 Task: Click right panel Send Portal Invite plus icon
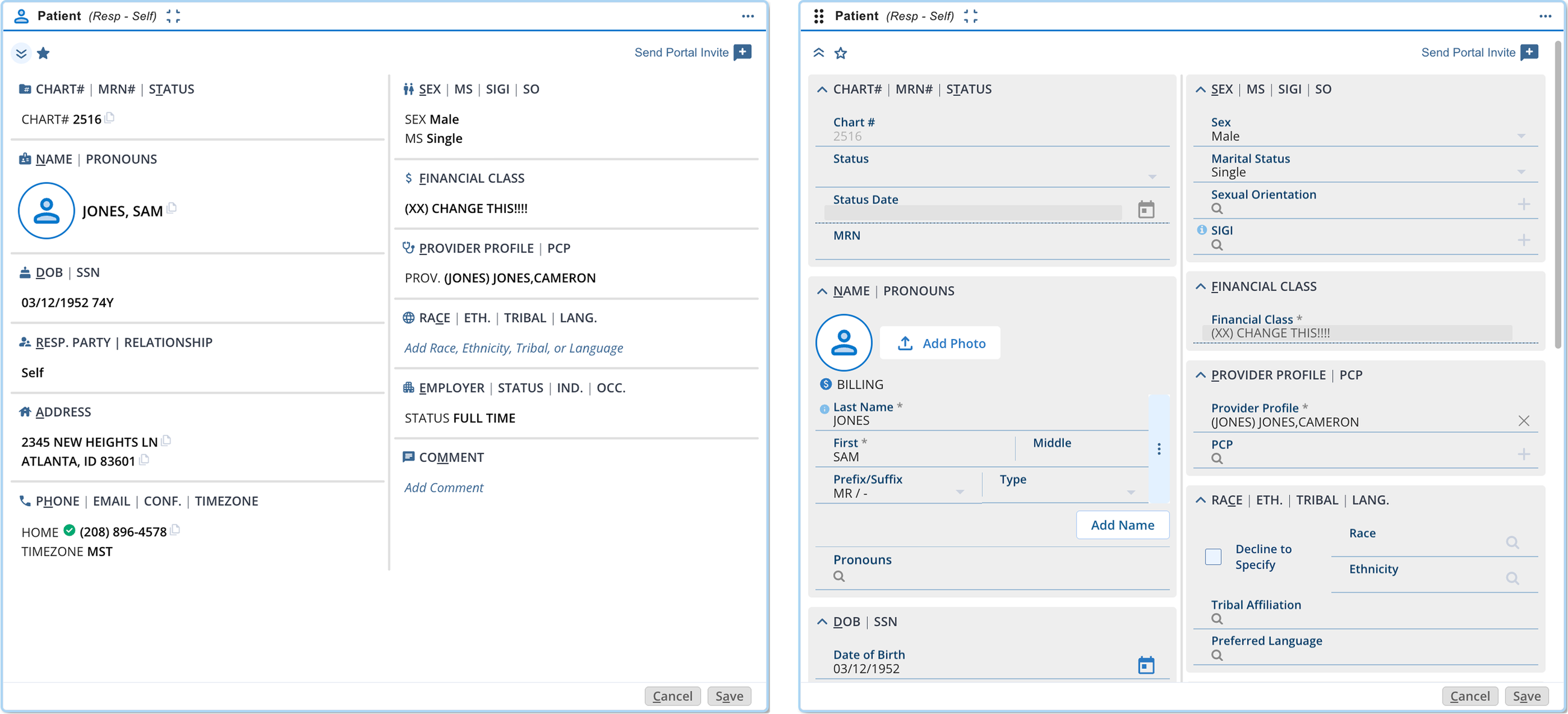[1529, 52]
